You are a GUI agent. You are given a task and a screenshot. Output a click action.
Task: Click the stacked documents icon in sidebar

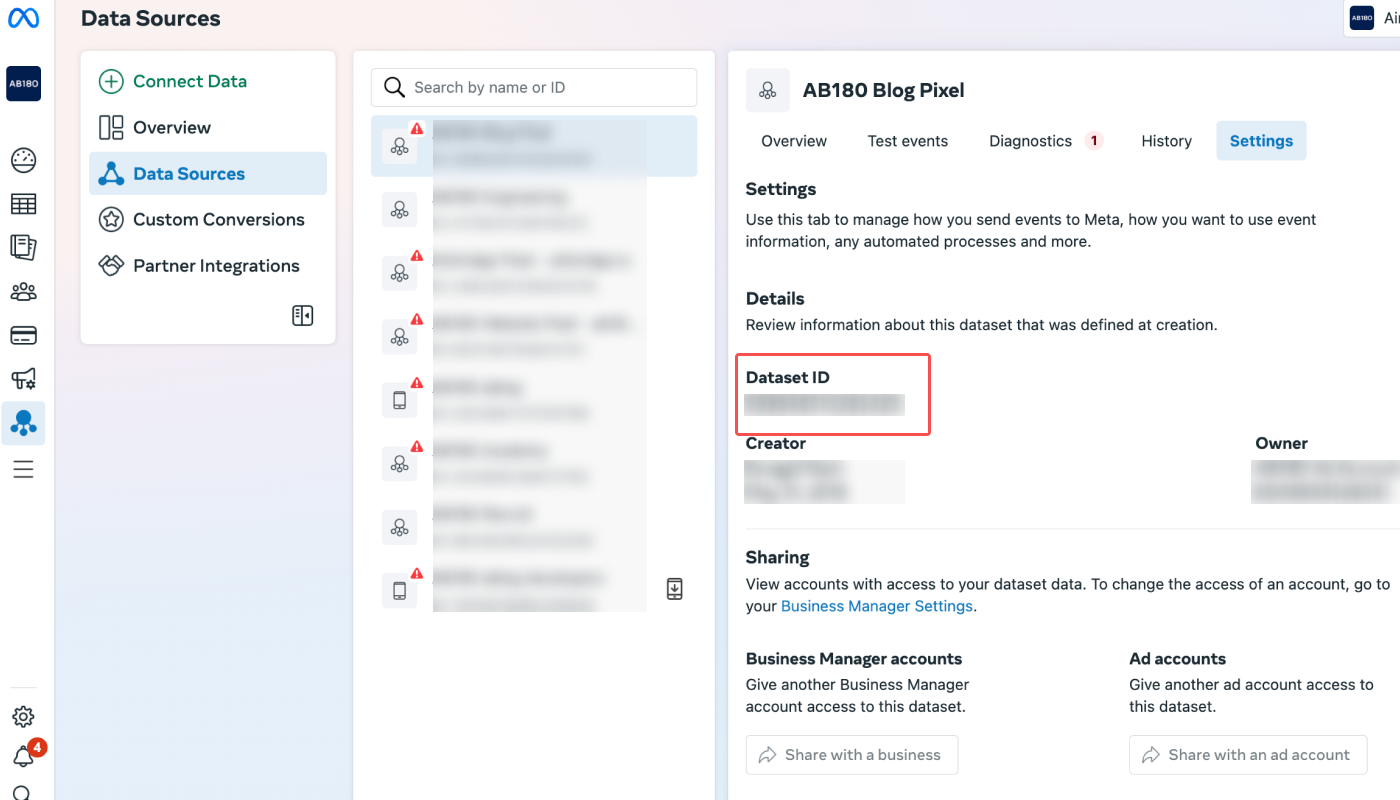click(23, 247)
